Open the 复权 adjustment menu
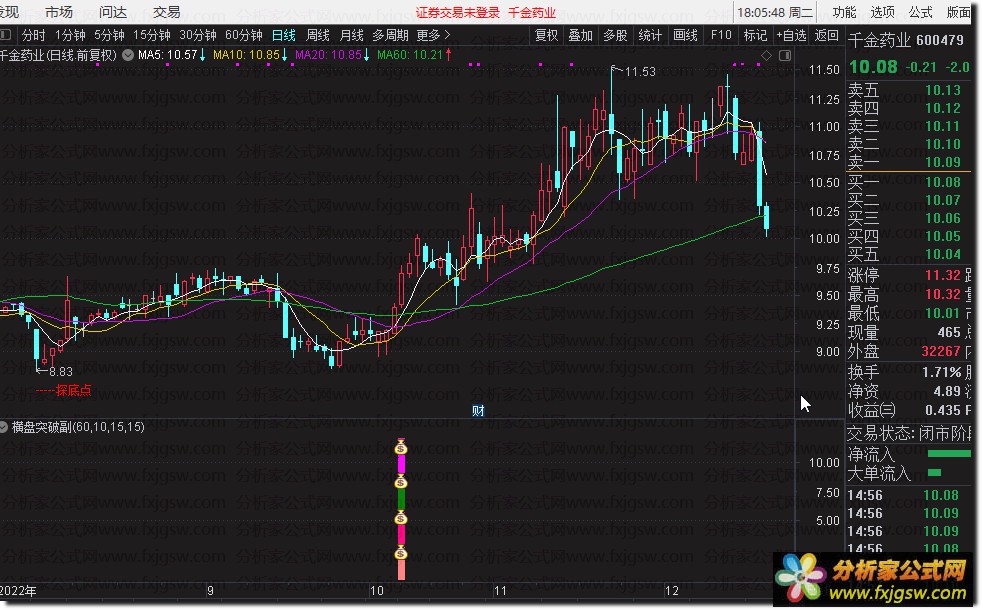The image size is (983, 610). pos(547,35)
